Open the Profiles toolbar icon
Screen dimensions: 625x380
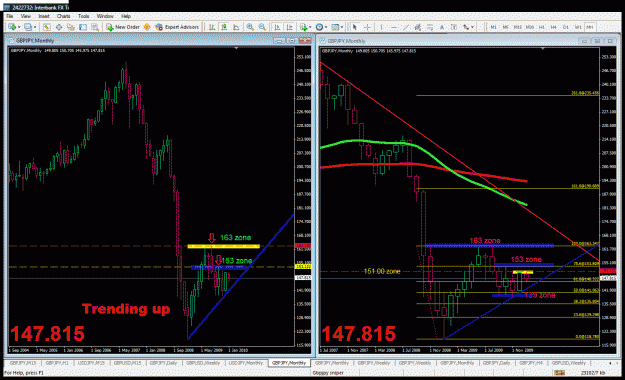point(28,27)
